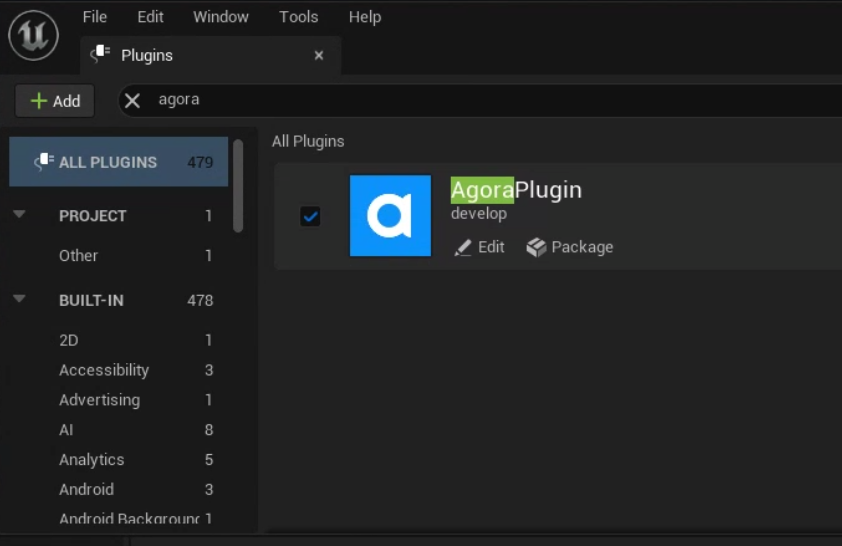Viewport: 842px width, 546px height.
Task: Click the green plus Add icon
Action: pos(39,101)
